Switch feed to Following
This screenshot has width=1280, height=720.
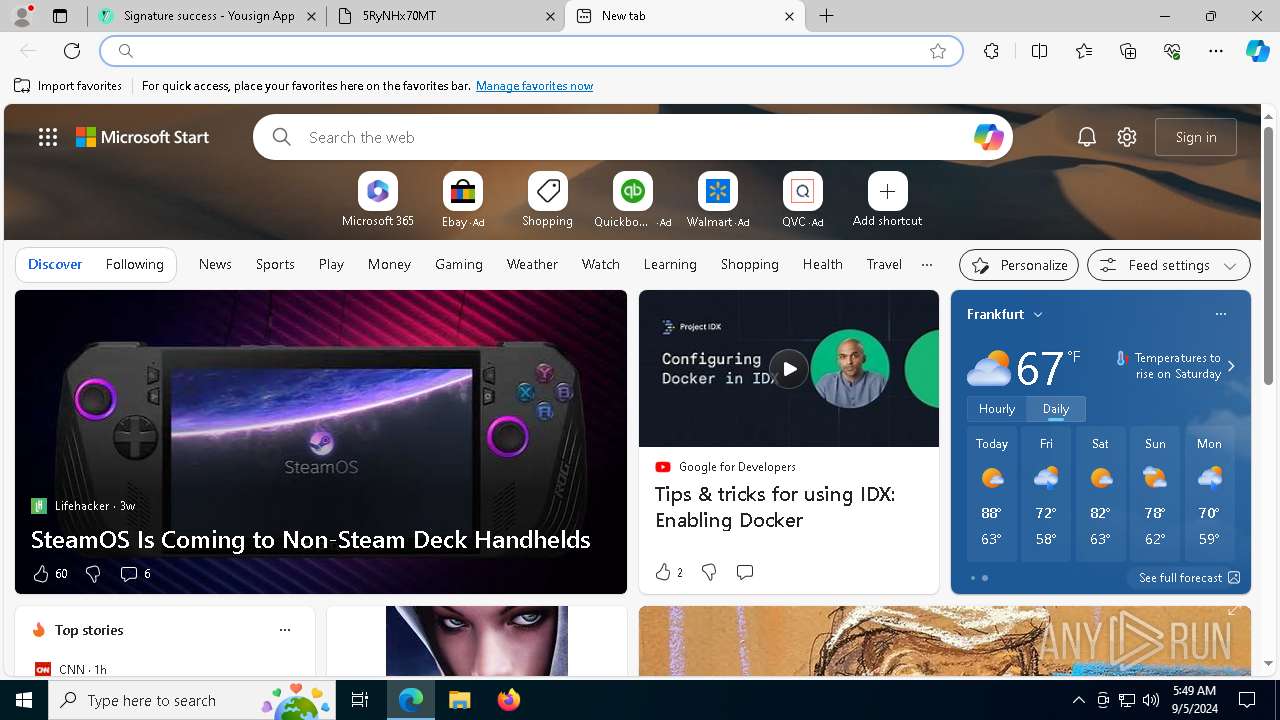134,264
